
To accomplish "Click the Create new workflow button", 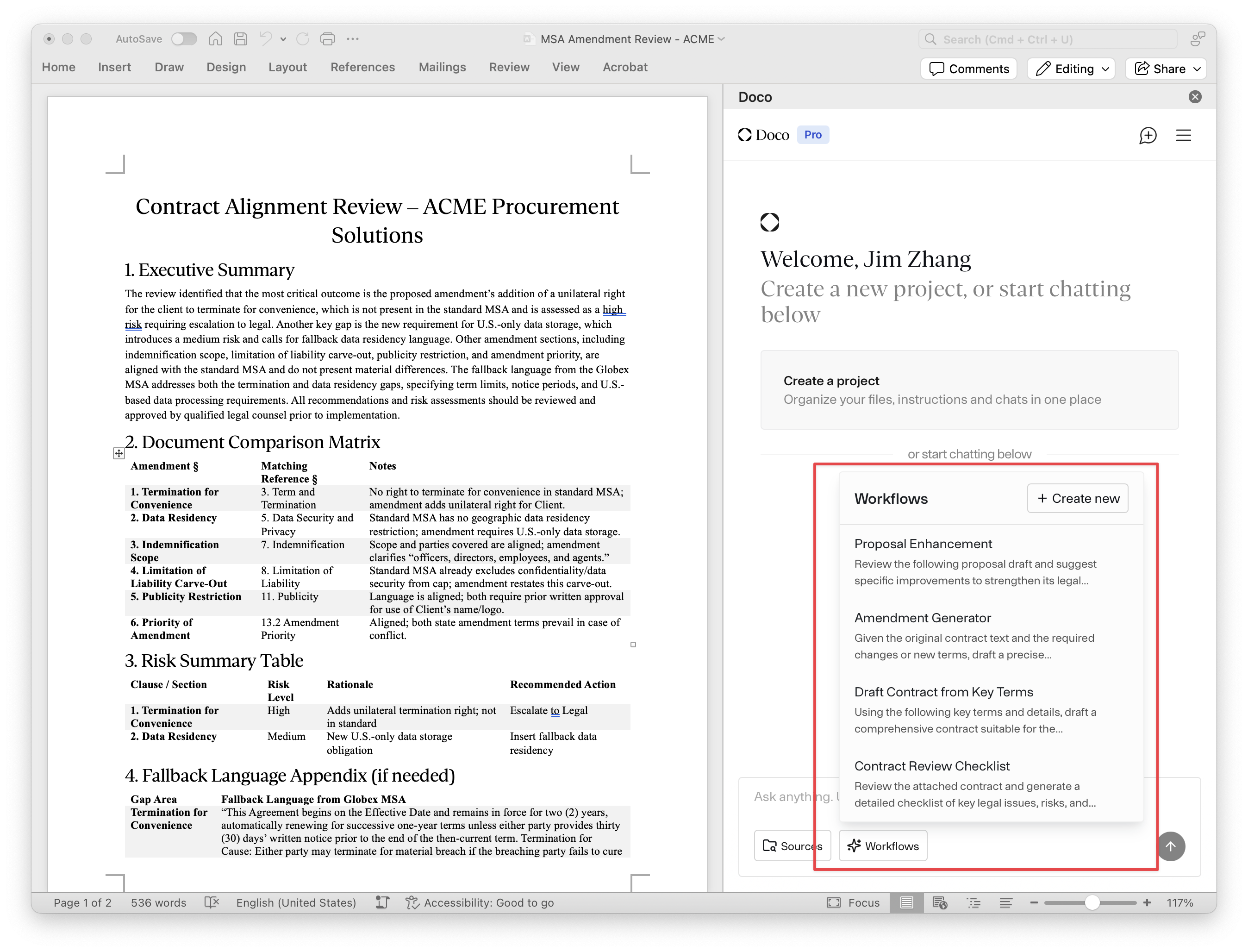I will pos(1078,498).
